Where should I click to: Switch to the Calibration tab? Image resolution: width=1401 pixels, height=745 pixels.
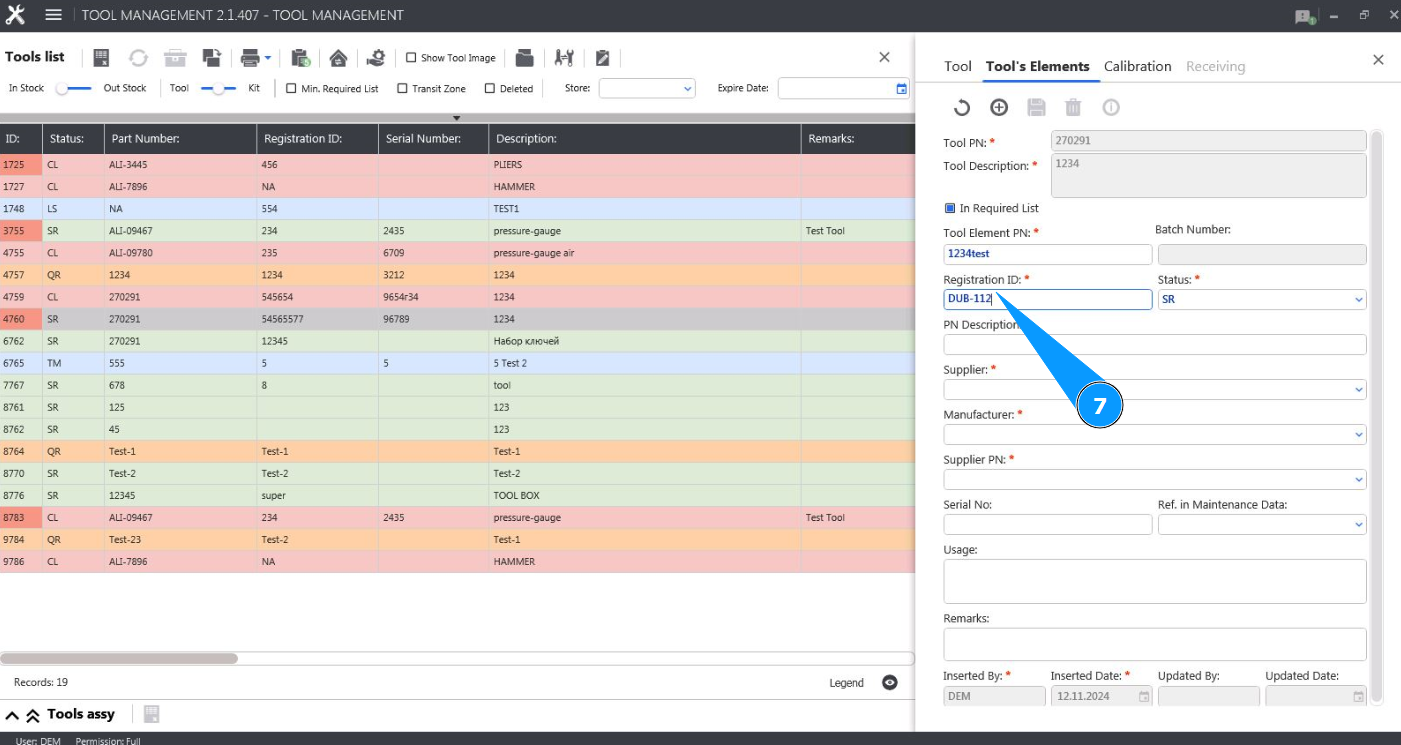pos(1137,66)
